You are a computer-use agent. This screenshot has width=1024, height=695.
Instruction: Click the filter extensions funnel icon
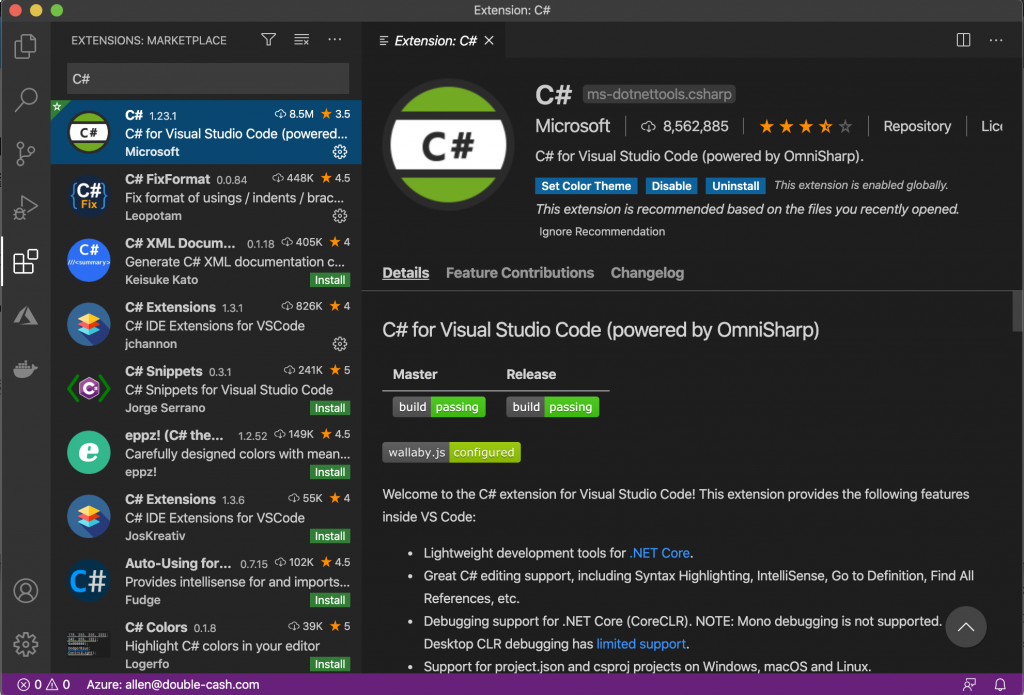(268, 40)
